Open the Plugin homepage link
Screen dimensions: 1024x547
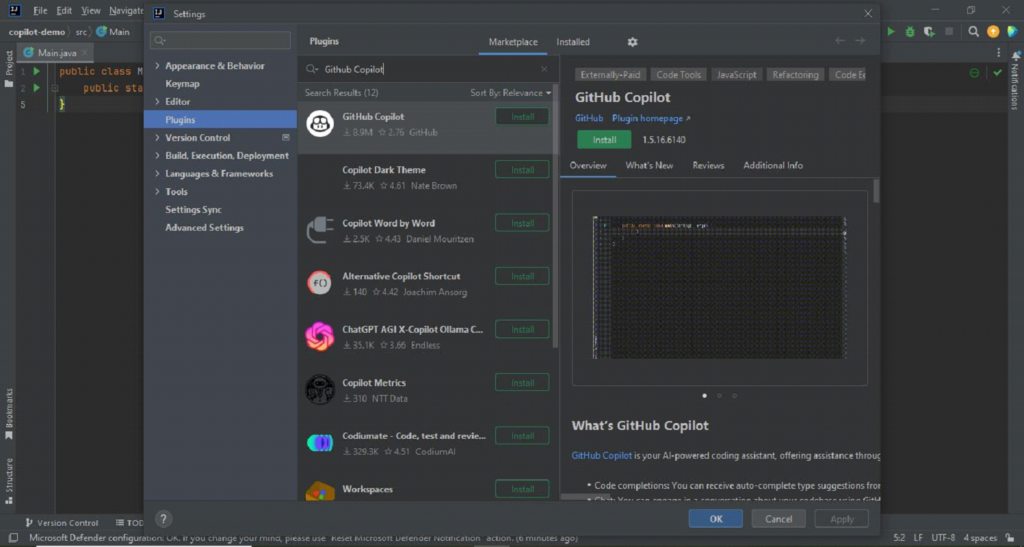pos(650,118)
